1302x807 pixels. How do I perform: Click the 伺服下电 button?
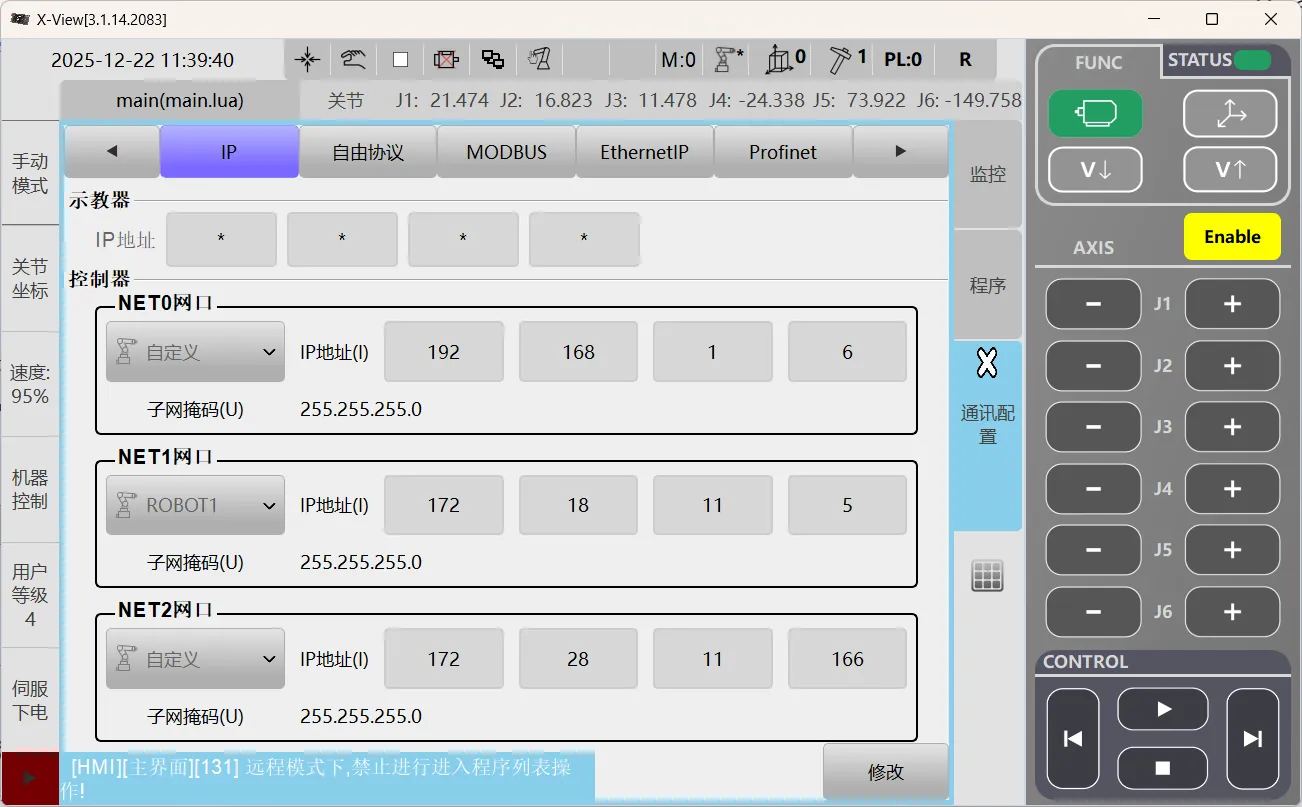tap(30, 700)
